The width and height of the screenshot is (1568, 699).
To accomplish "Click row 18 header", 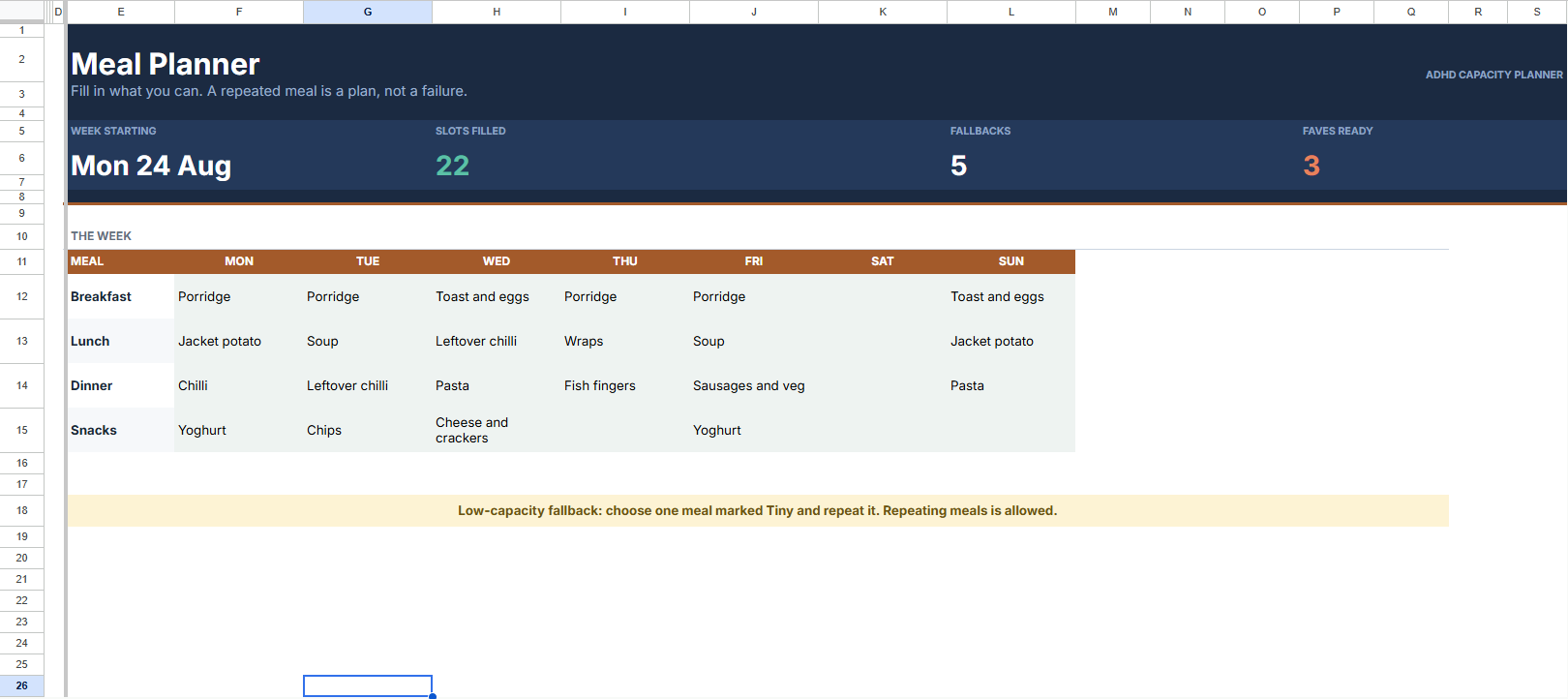I will pos(22,510).
